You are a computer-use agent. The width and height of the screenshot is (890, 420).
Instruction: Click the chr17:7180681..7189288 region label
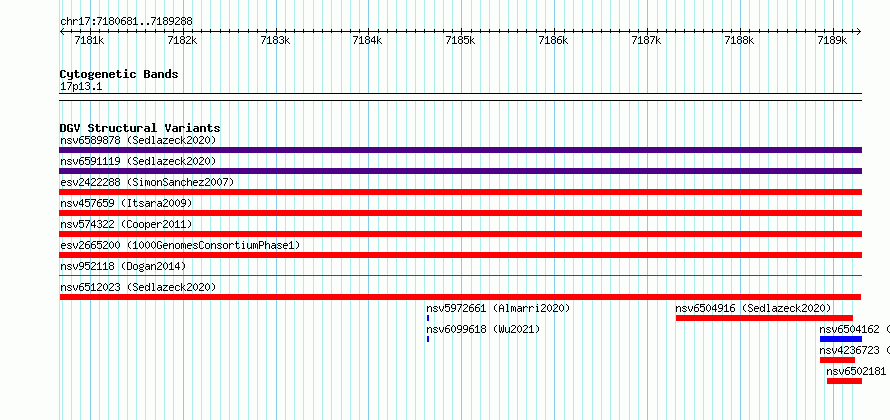[126, 22]
